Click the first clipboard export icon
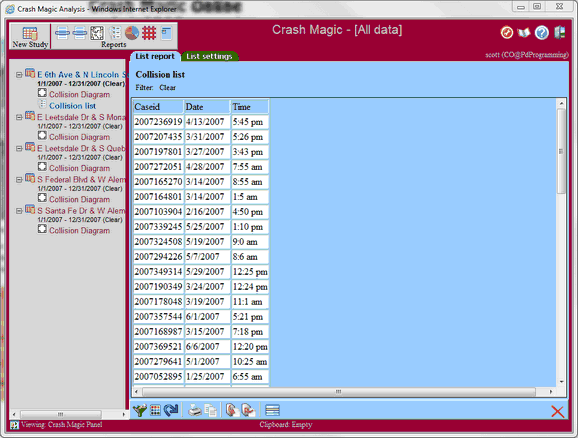The height and width of the screenshot is (438, 578). tap(232, 410)
